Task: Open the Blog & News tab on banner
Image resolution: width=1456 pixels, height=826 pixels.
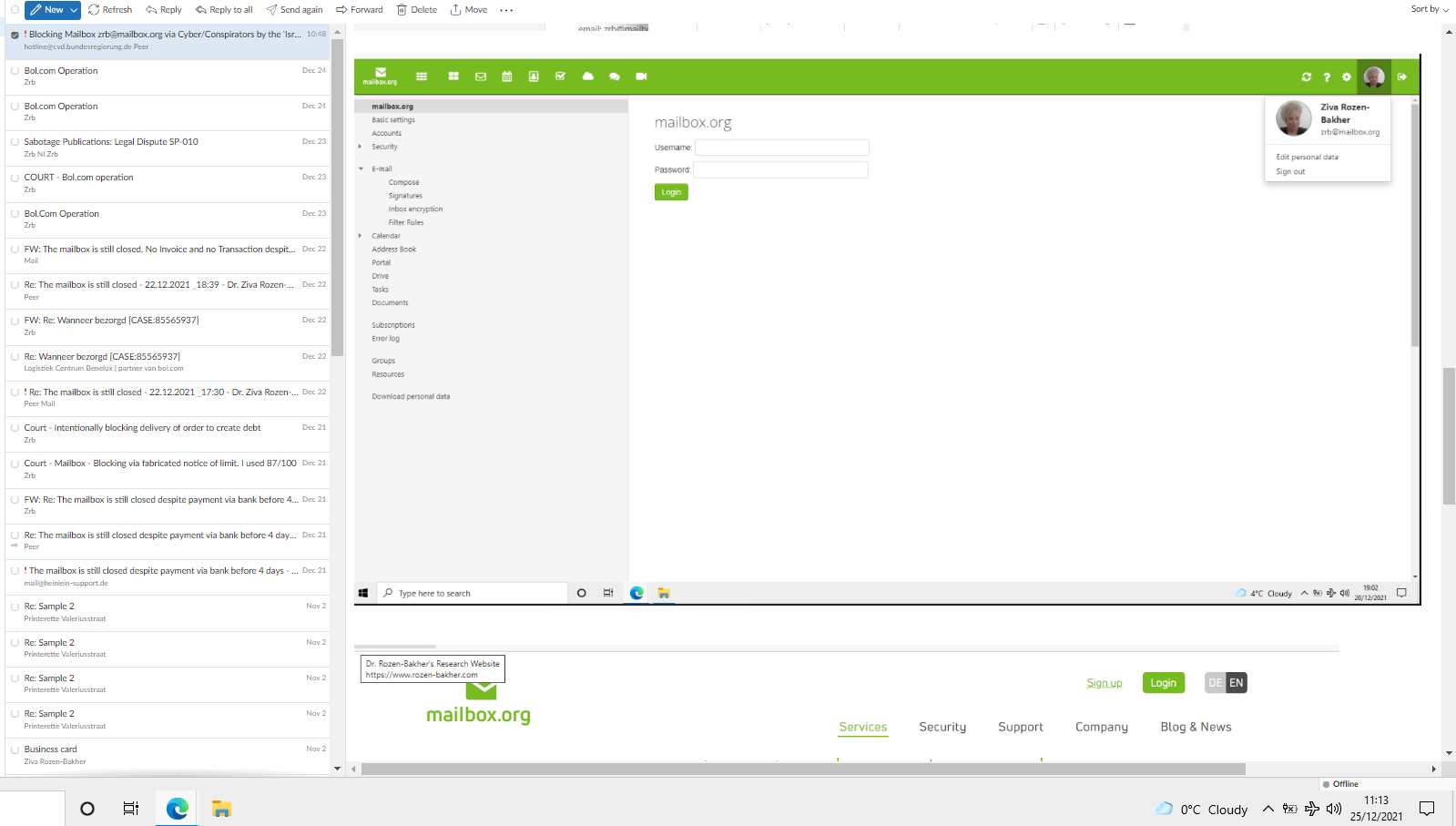Action: 1196,727
